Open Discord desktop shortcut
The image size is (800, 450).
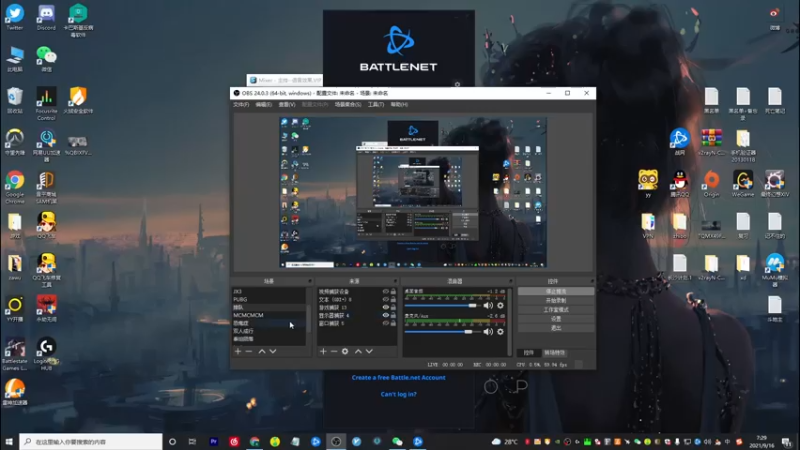pos(46,17)
